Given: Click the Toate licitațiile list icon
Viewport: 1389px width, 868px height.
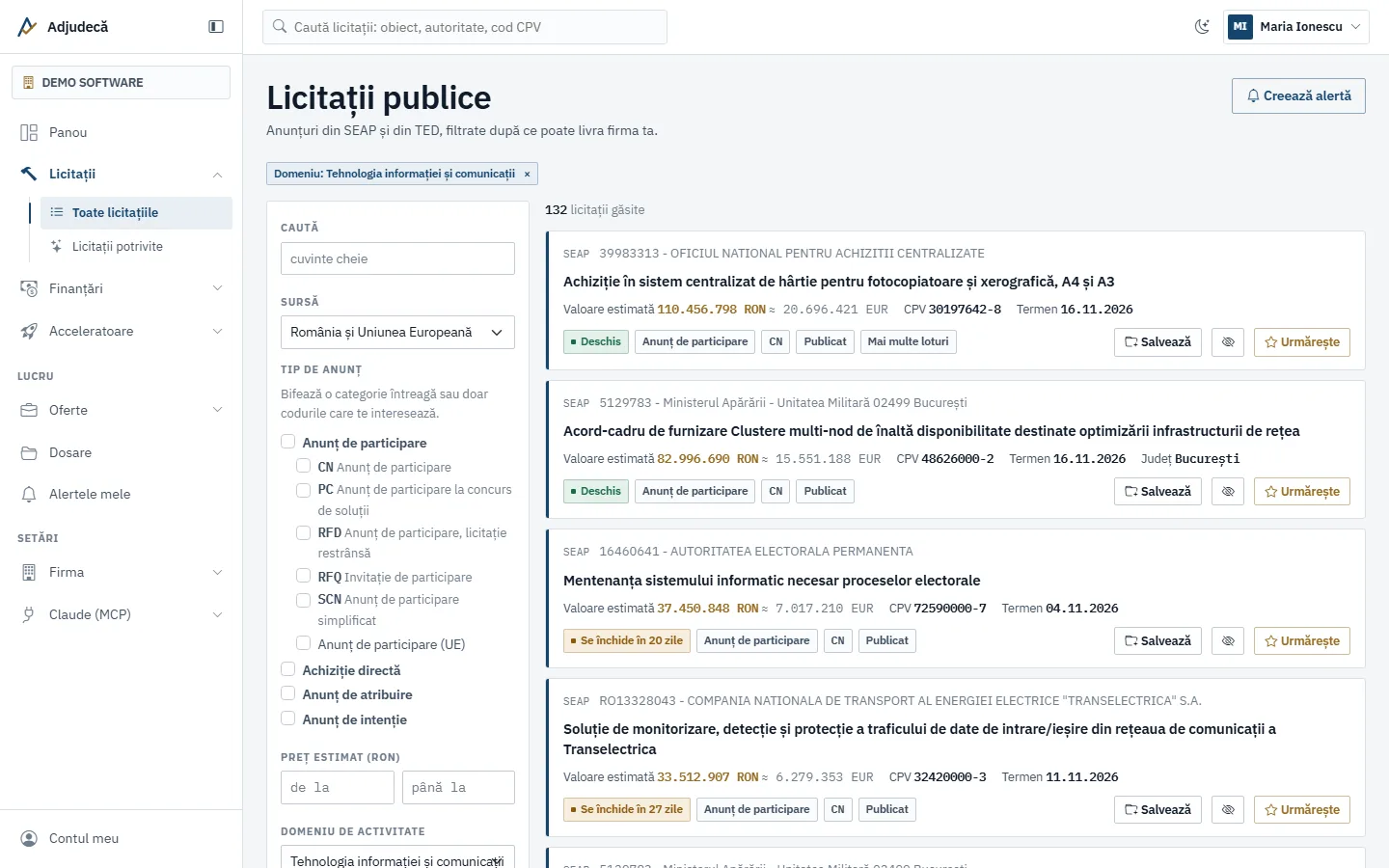Looking at the screenshot, I should click(56, 213).
